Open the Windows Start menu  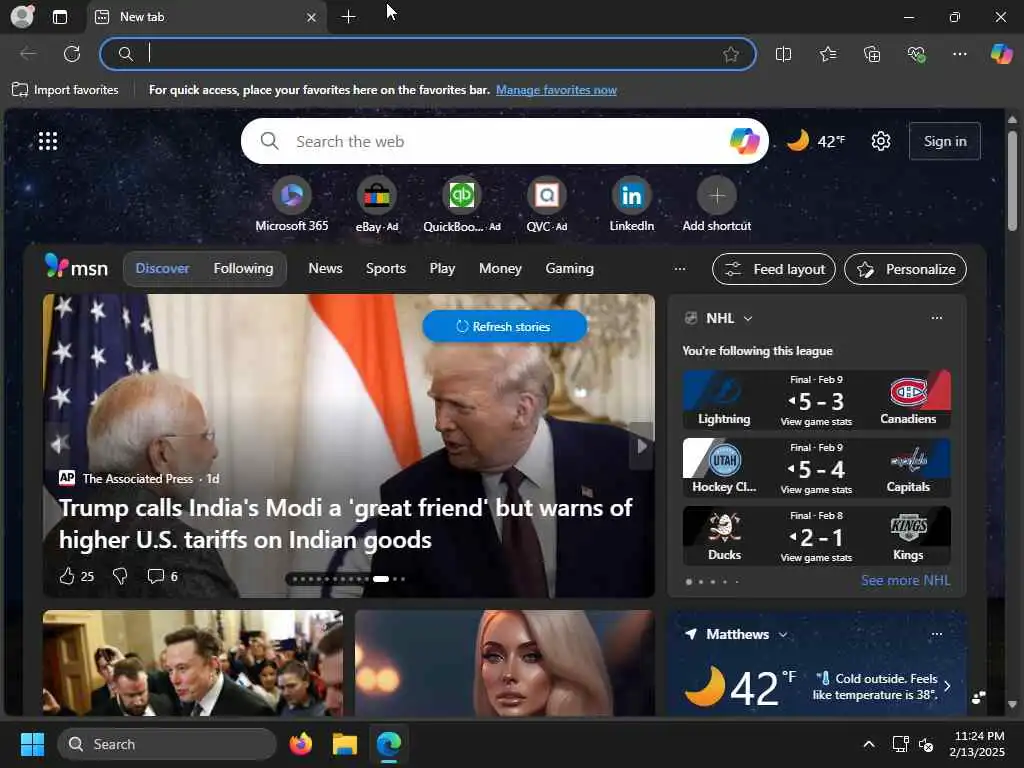pyautogui.click(x=32, y=744)
